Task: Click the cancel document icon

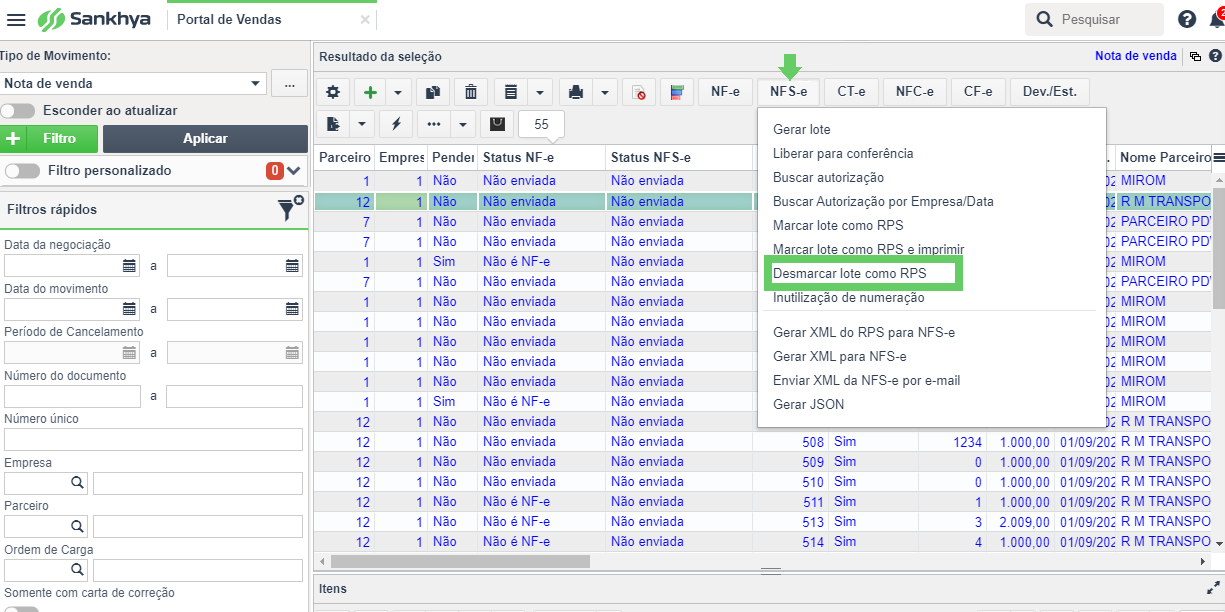Action: [x=638, y=92]
